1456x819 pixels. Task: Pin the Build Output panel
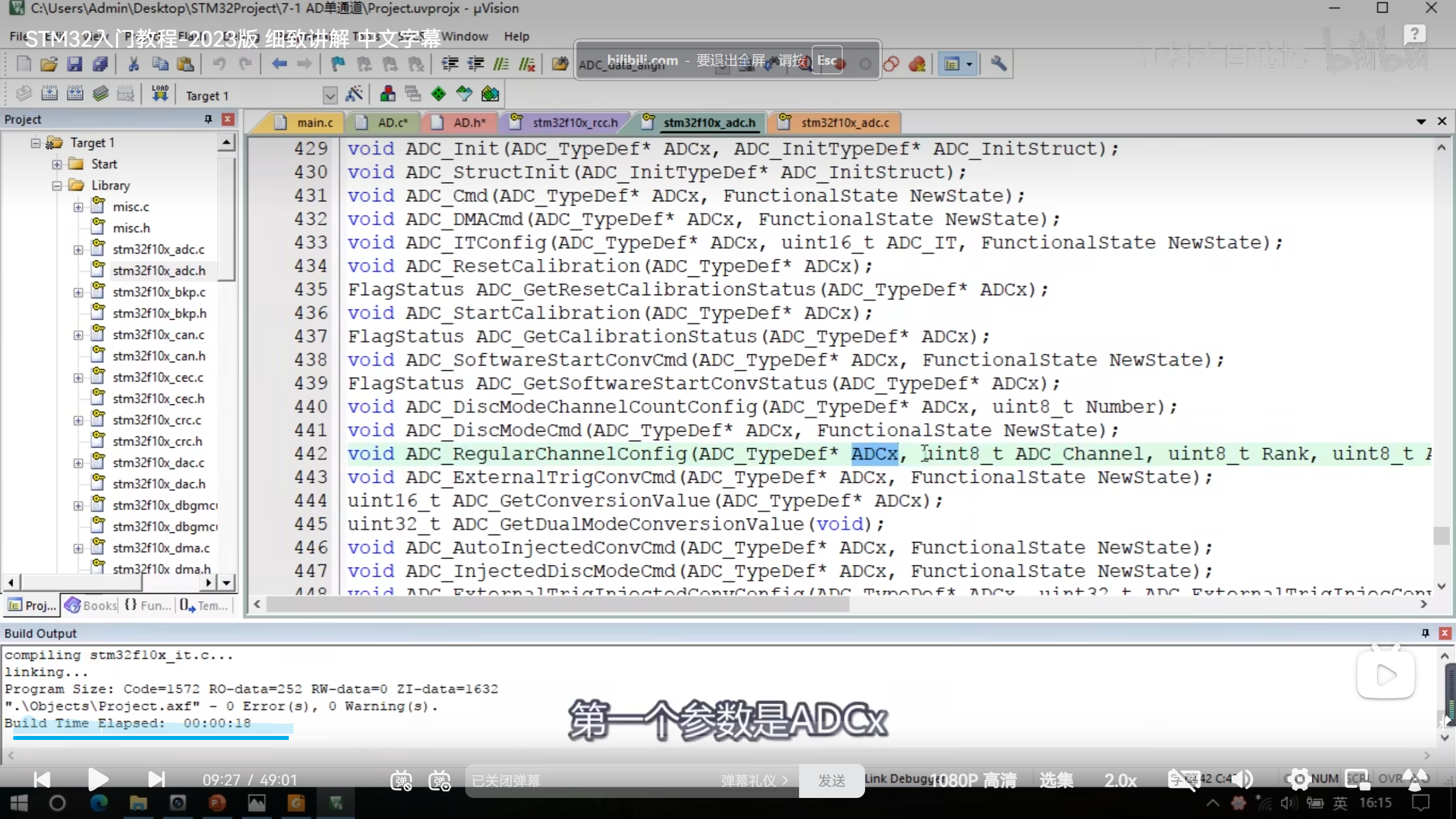1425,633
